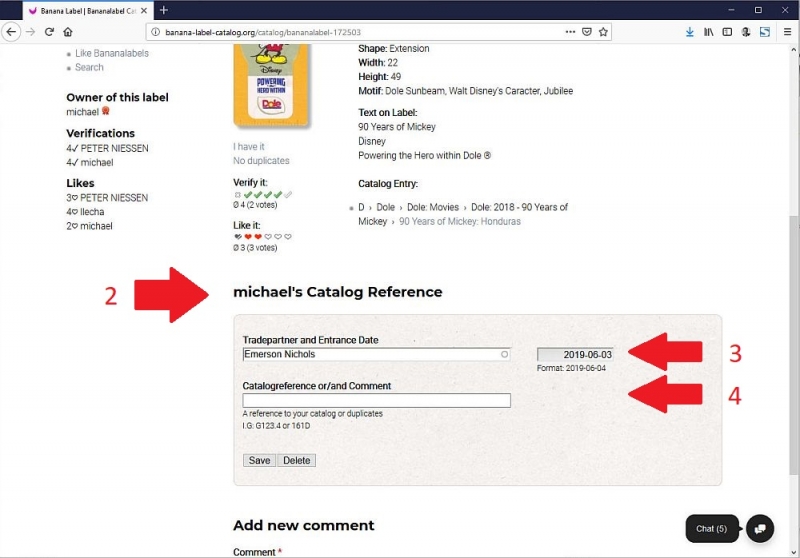Click the entrance date field showing 2019-06-03

click(x=575, y=354)
